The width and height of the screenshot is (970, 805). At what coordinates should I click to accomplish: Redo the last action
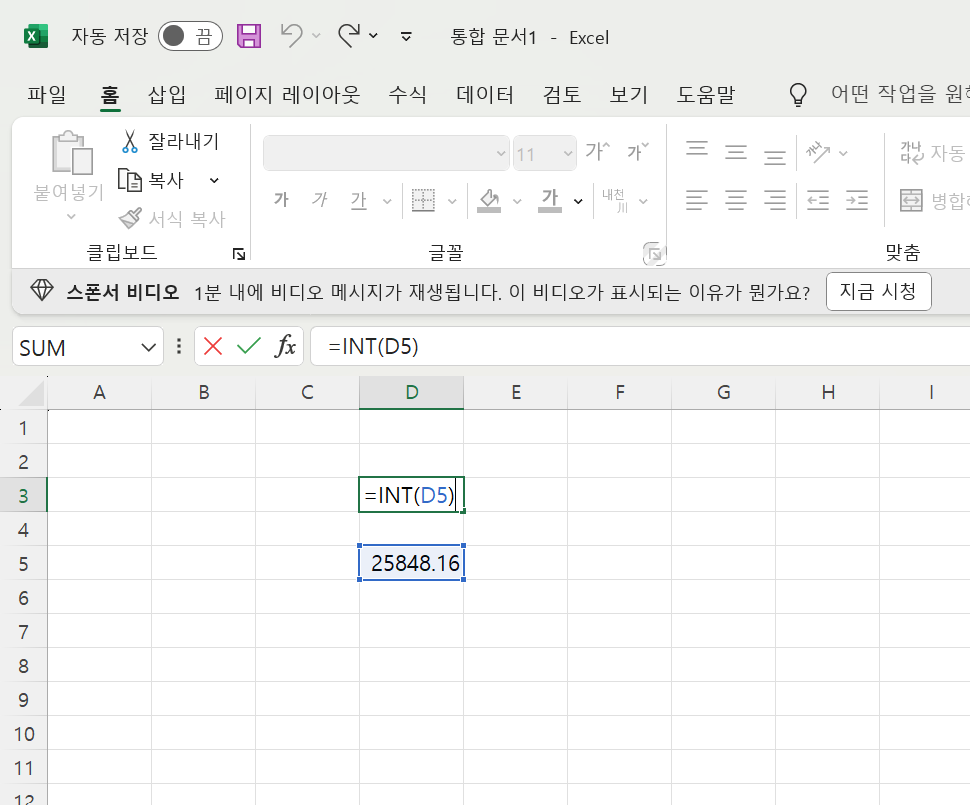(x=349, y=36)
